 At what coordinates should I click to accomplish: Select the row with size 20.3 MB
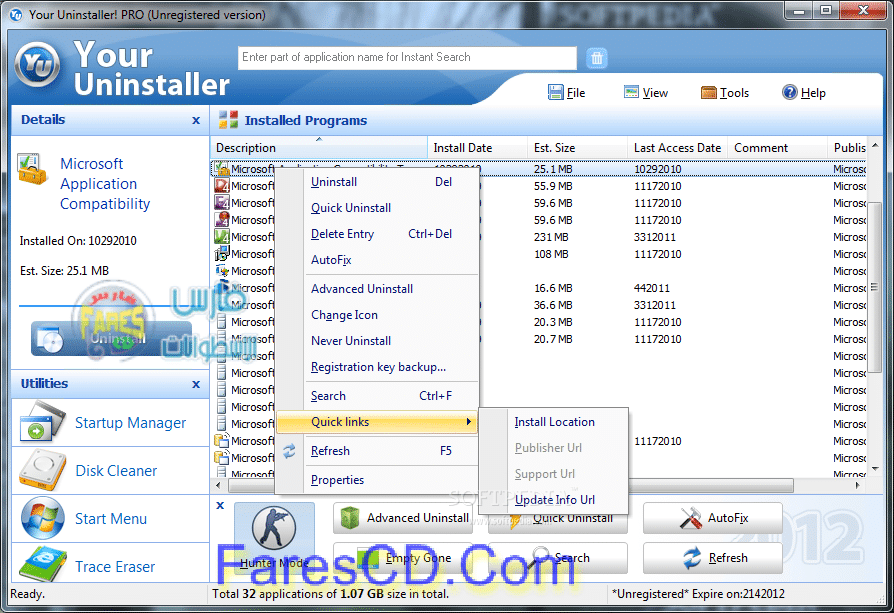pyautogui.click(x=539, y=322)
